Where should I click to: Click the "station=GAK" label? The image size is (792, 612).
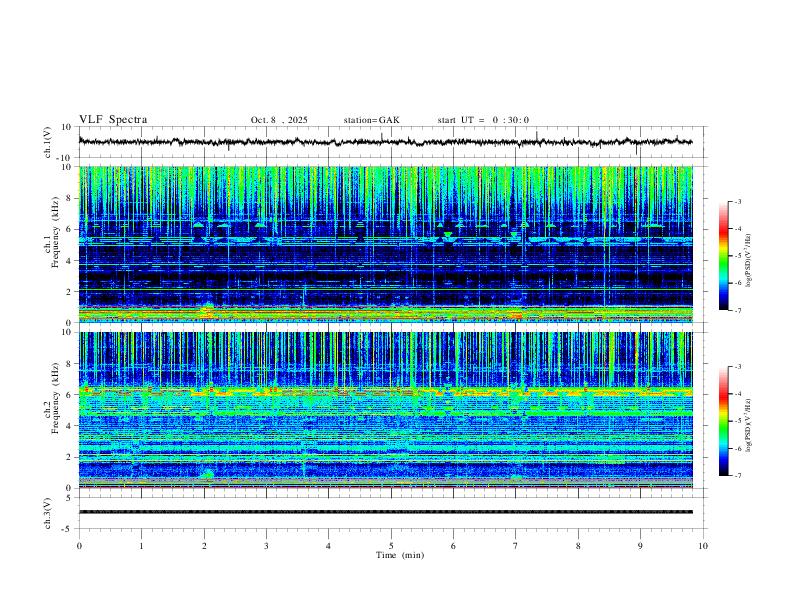[x=371, y=120]
